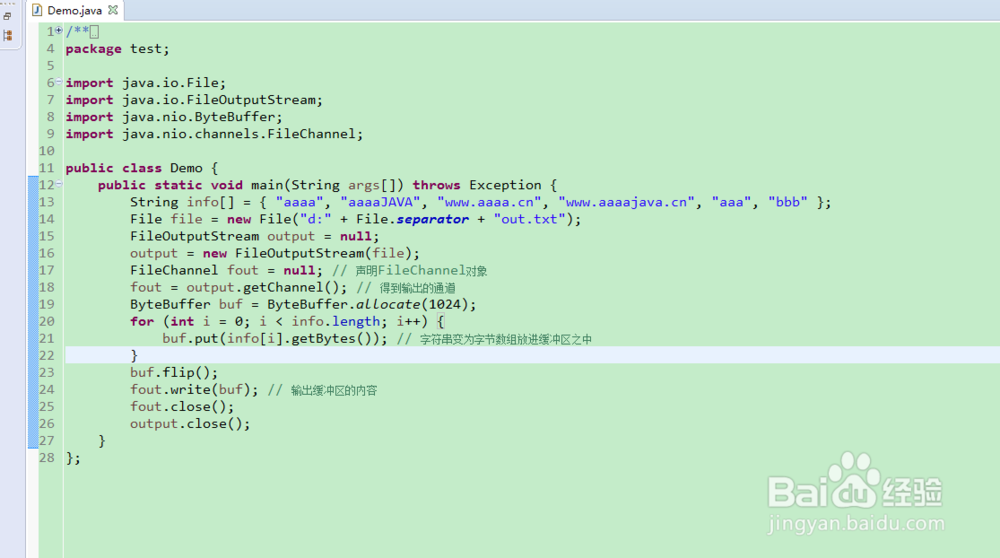Viewport: 1000px width, 558px height.
Task: Click the string "www.aaaajava.cn" on line 13
Action: (x=626, y=202)
